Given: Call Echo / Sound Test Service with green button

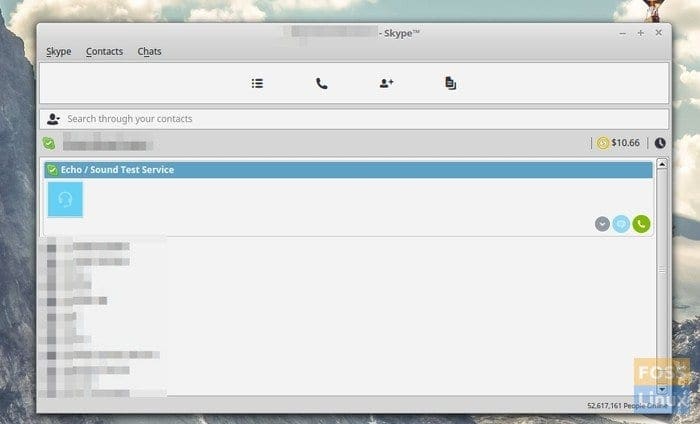Looking at the screenshot, I should (x=641, y=224).
